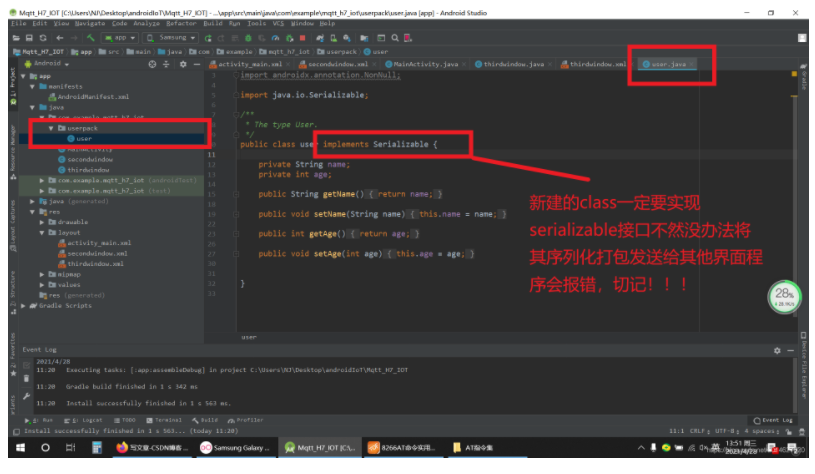Click the Run app icon in toolbar

click(208, 38)
